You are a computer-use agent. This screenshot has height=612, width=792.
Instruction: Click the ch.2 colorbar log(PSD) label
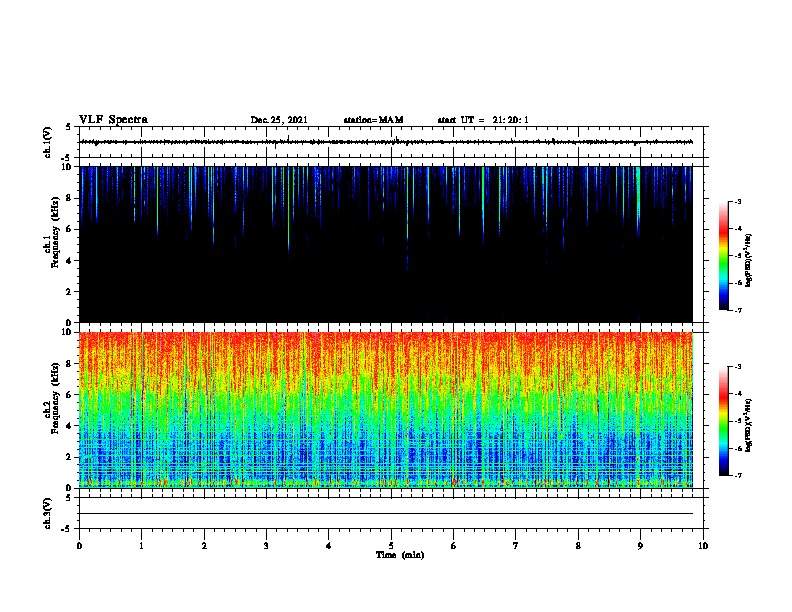click(x=748, y=425)
